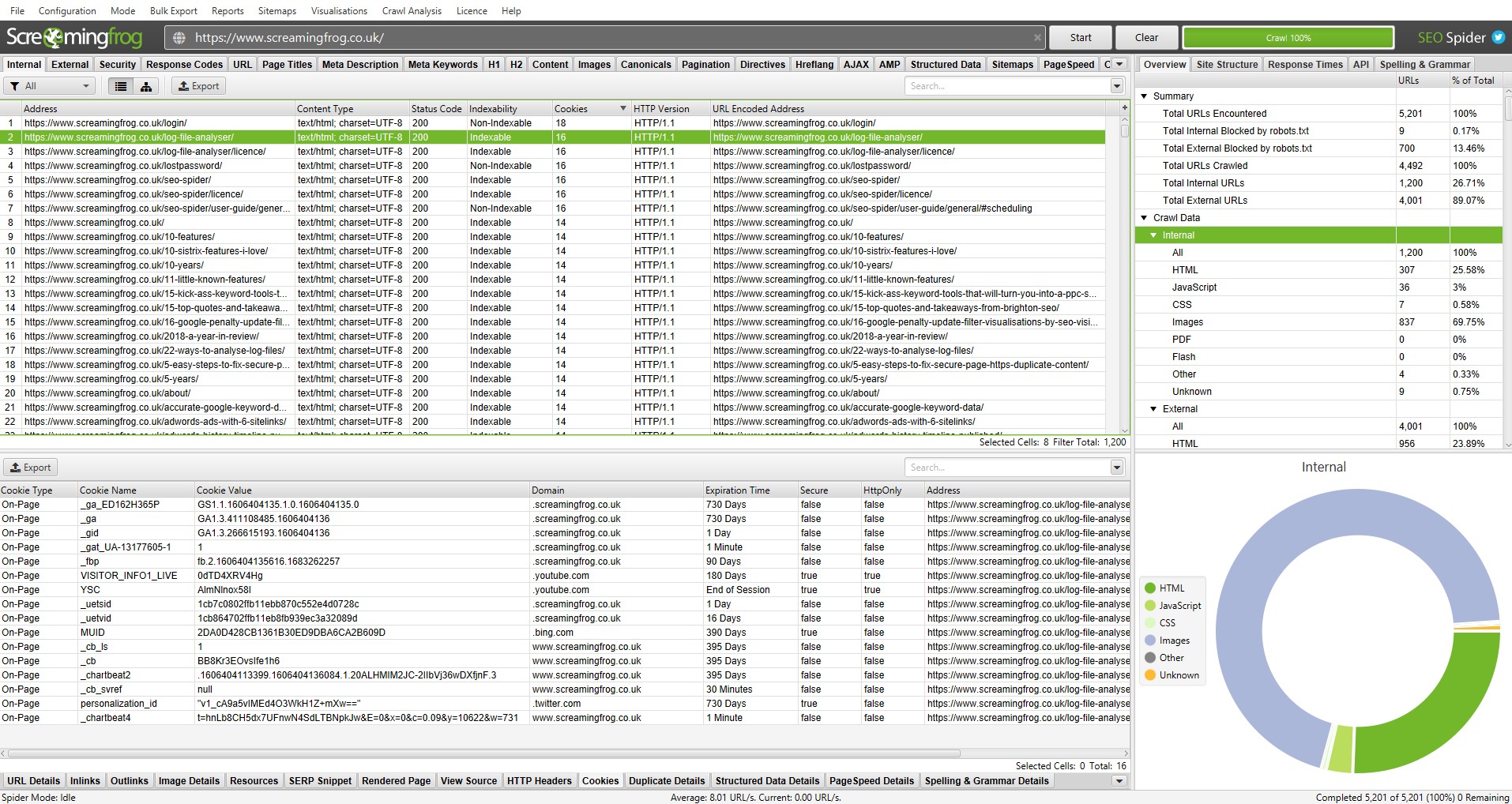Viewport: 1512px width, 804px height.
Task: Collapse the Internal tree node
Action: [1153, 235]
